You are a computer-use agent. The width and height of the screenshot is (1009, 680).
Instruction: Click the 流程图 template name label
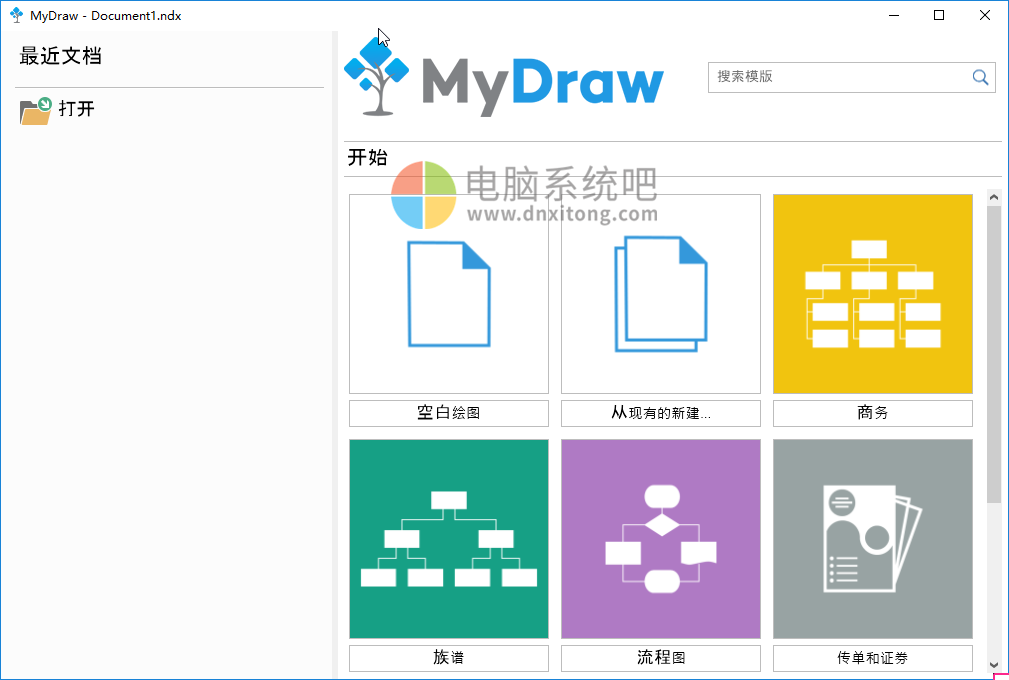pos(660,658)
